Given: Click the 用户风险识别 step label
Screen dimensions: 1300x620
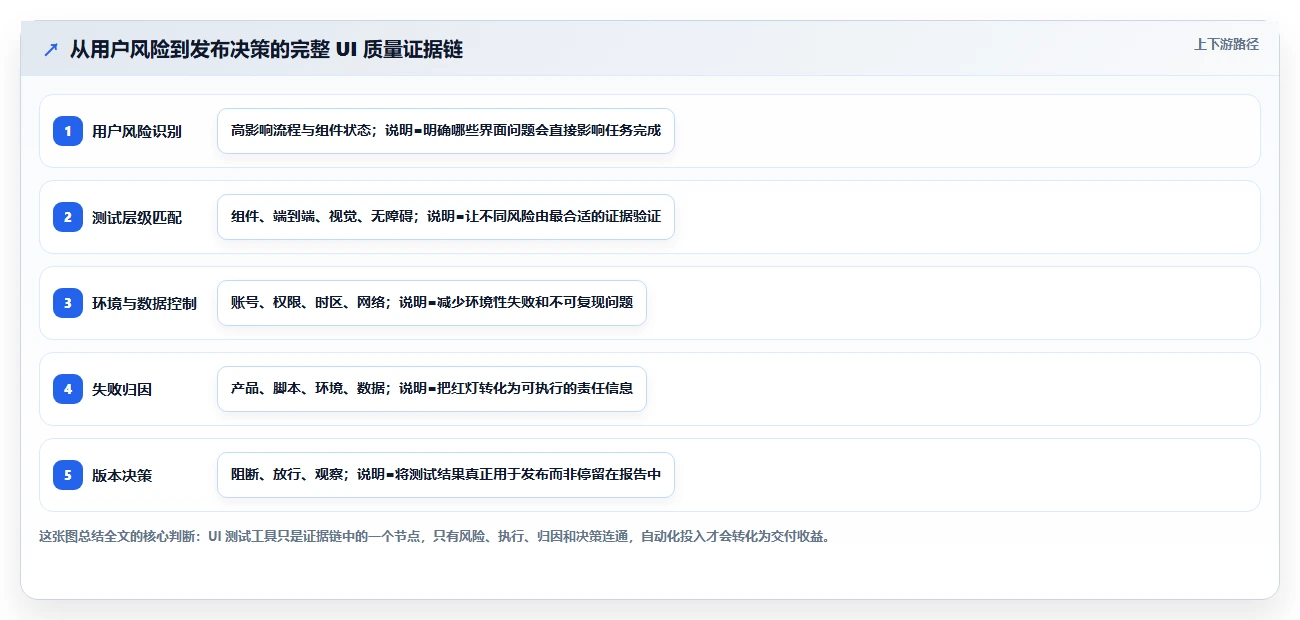Looking at the screenshot, I should (137, 131).
